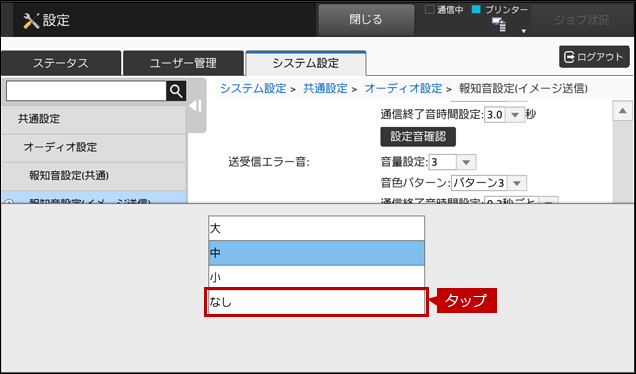Screen dimensions: 636x374
Task: Choose なし from the volume list
Action: tap(316, 302)
